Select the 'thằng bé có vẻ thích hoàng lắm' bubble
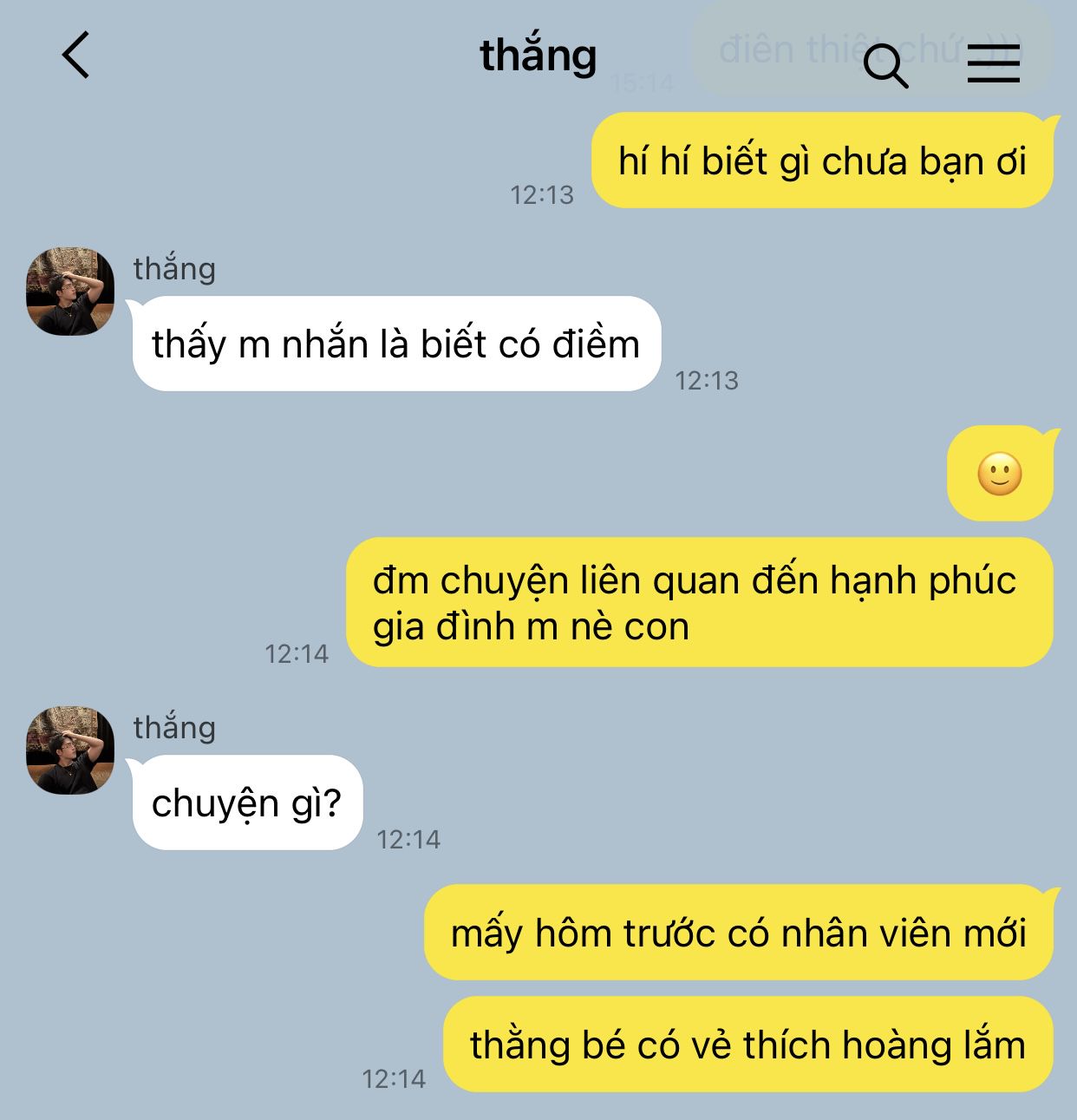The image size is (1077, 1120). coord(748,1045)
